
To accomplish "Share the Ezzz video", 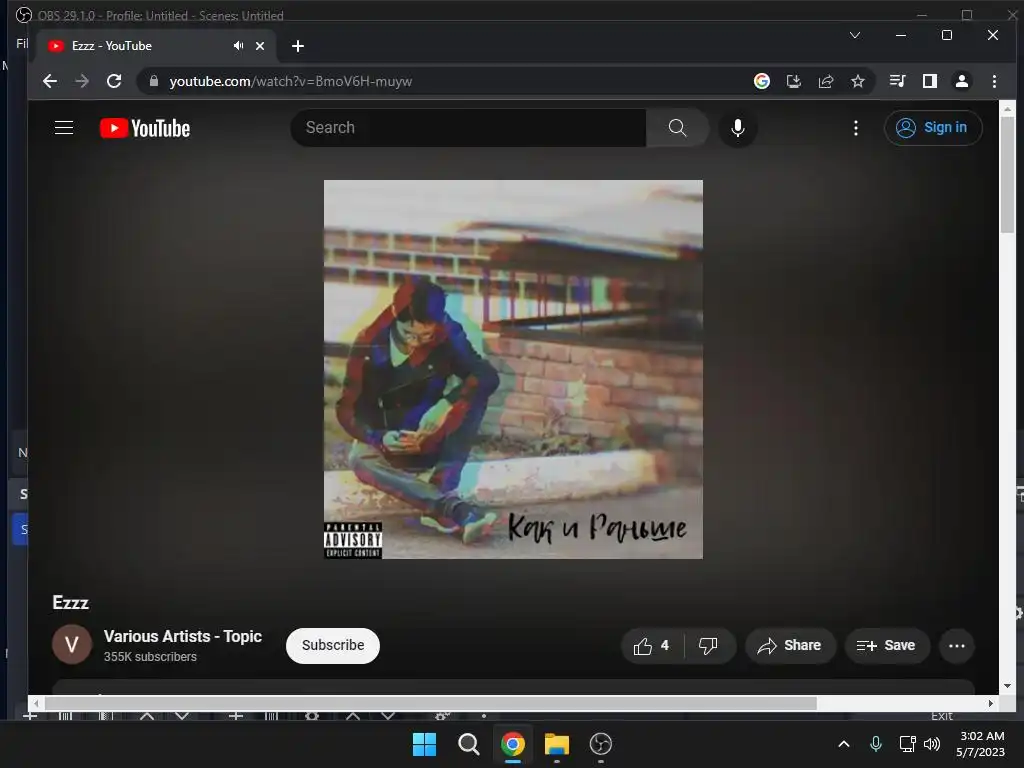I will pyautogui.click(x=790, y=646).
